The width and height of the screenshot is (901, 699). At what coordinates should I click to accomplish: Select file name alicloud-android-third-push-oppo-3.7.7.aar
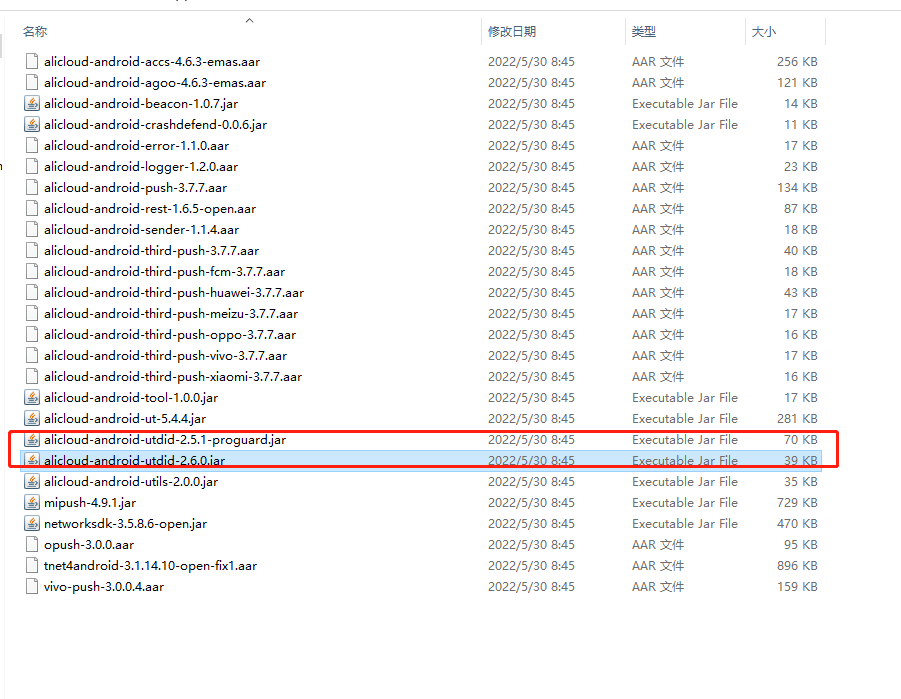170,335
